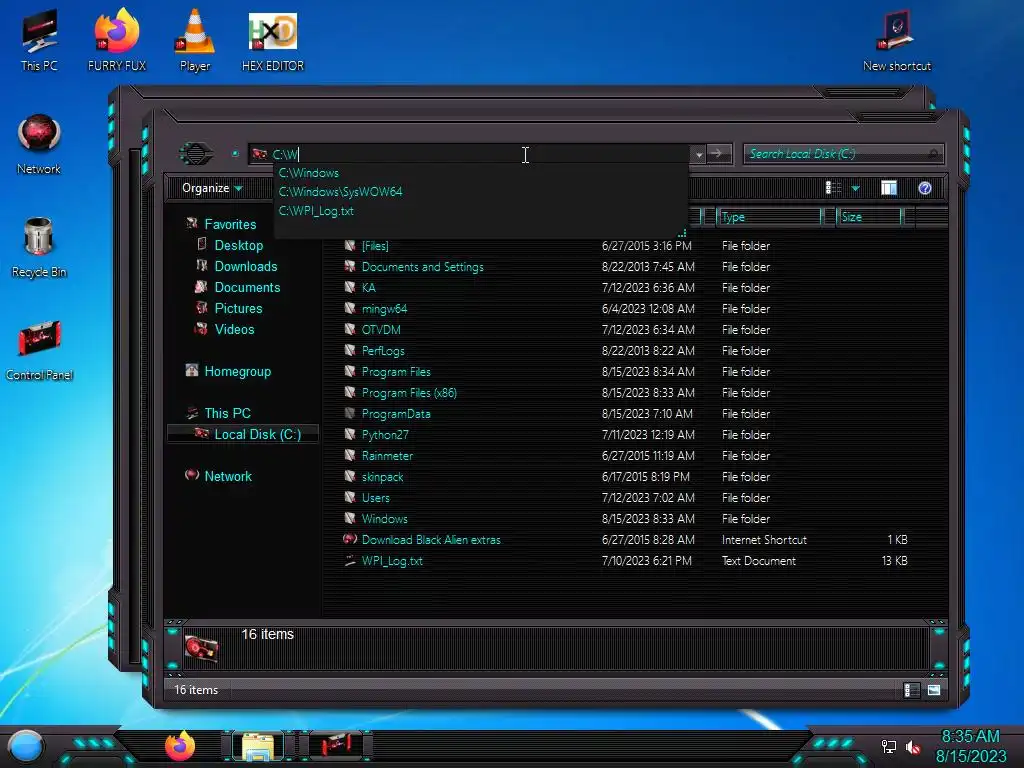Click the WPI_Log.txt file icon
The height and width of the screenshot is (768, 1024).
[350, 560]
